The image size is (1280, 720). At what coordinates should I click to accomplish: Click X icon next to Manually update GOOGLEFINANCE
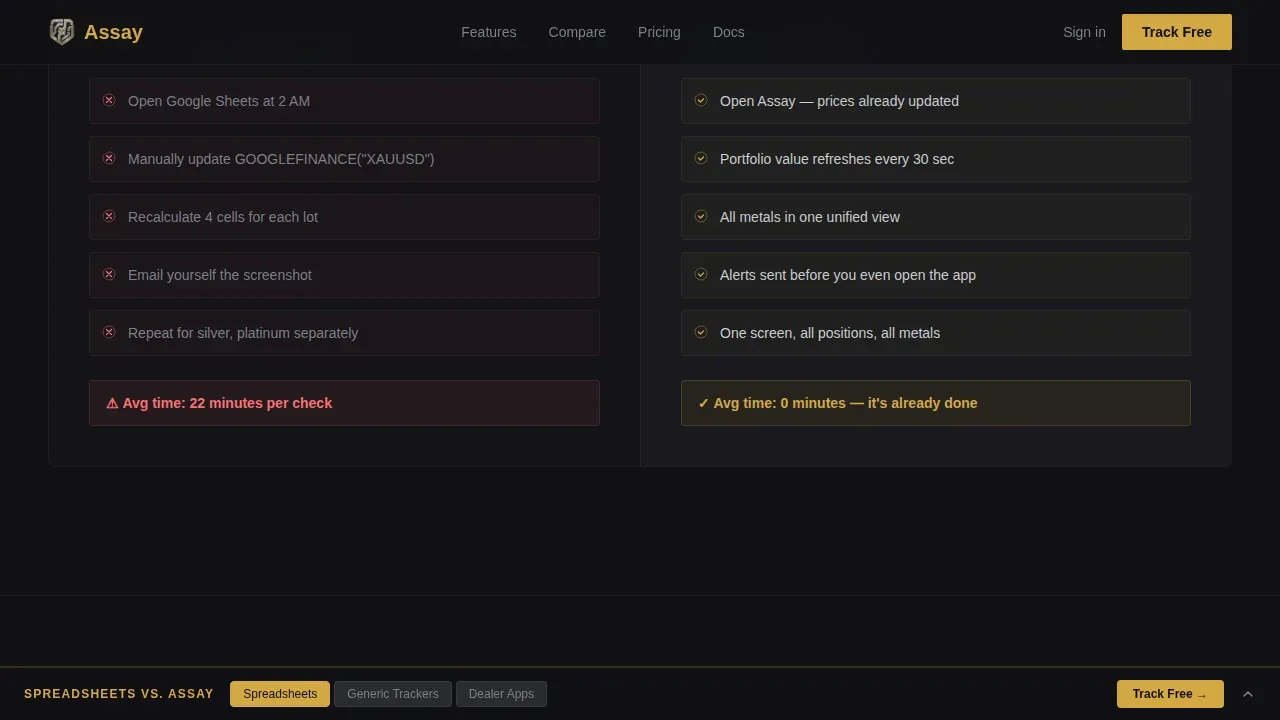[x=109, y=158]
